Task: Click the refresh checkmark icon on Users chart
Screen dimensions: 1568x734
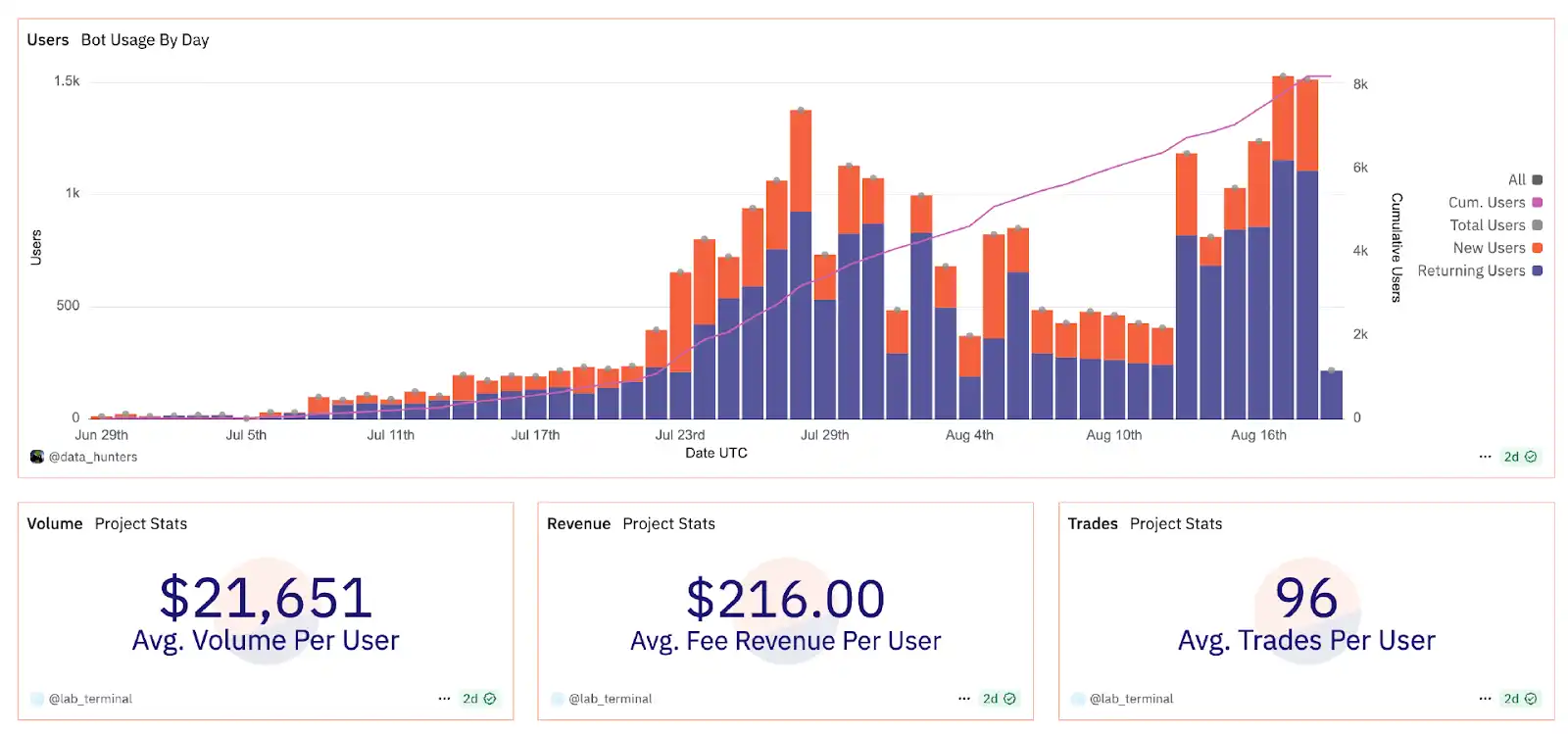Action: pyautogui.click(x=1531, y=457)
